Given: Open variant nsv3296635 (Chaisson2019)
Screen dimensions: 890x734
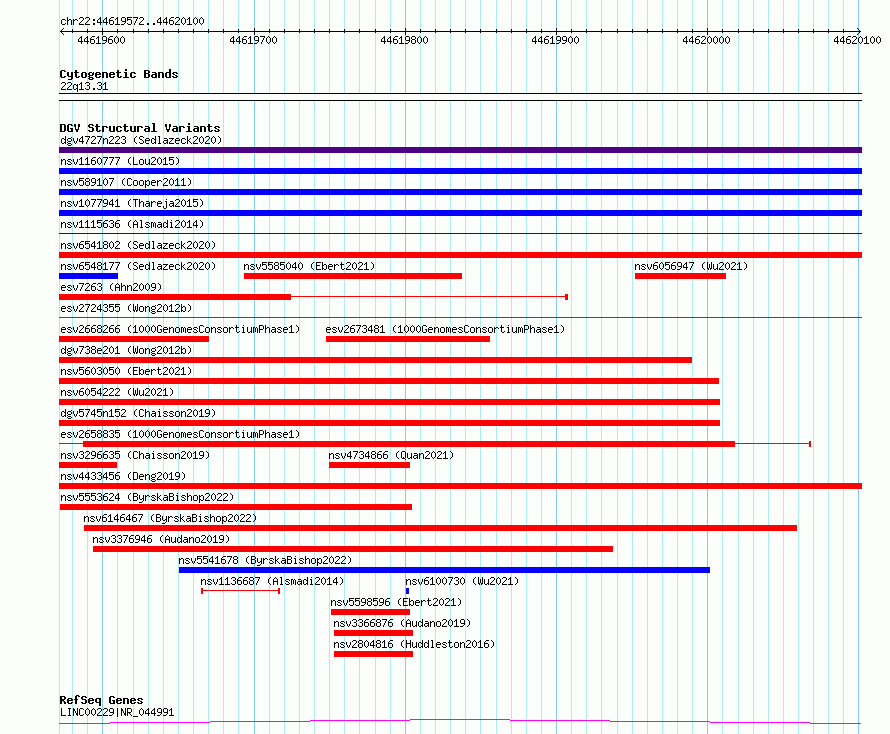Looking at the screenshot, I should 135,455.
